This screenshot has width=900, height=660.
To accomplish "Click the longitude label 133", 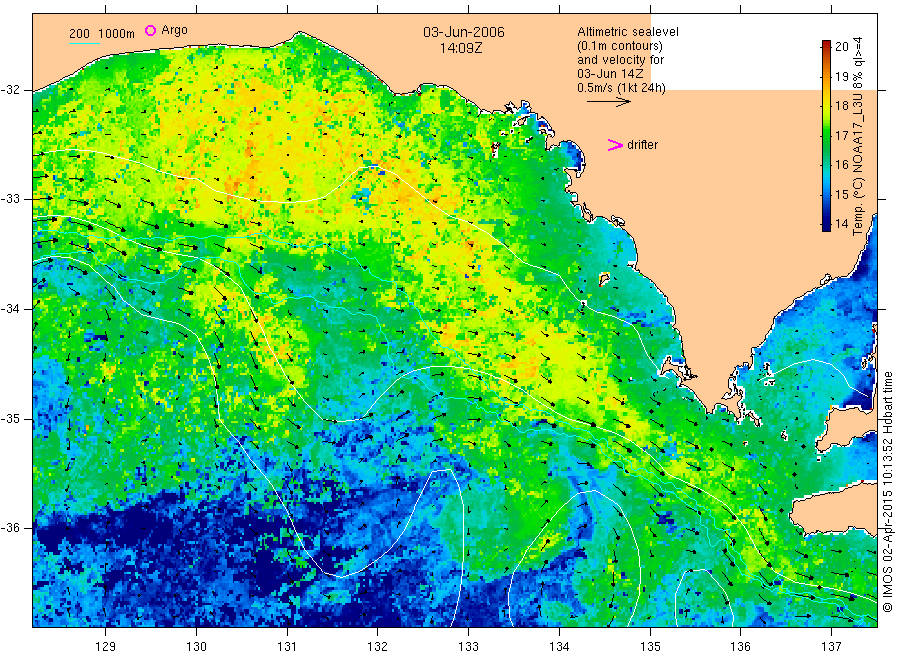I will point(468,647).
